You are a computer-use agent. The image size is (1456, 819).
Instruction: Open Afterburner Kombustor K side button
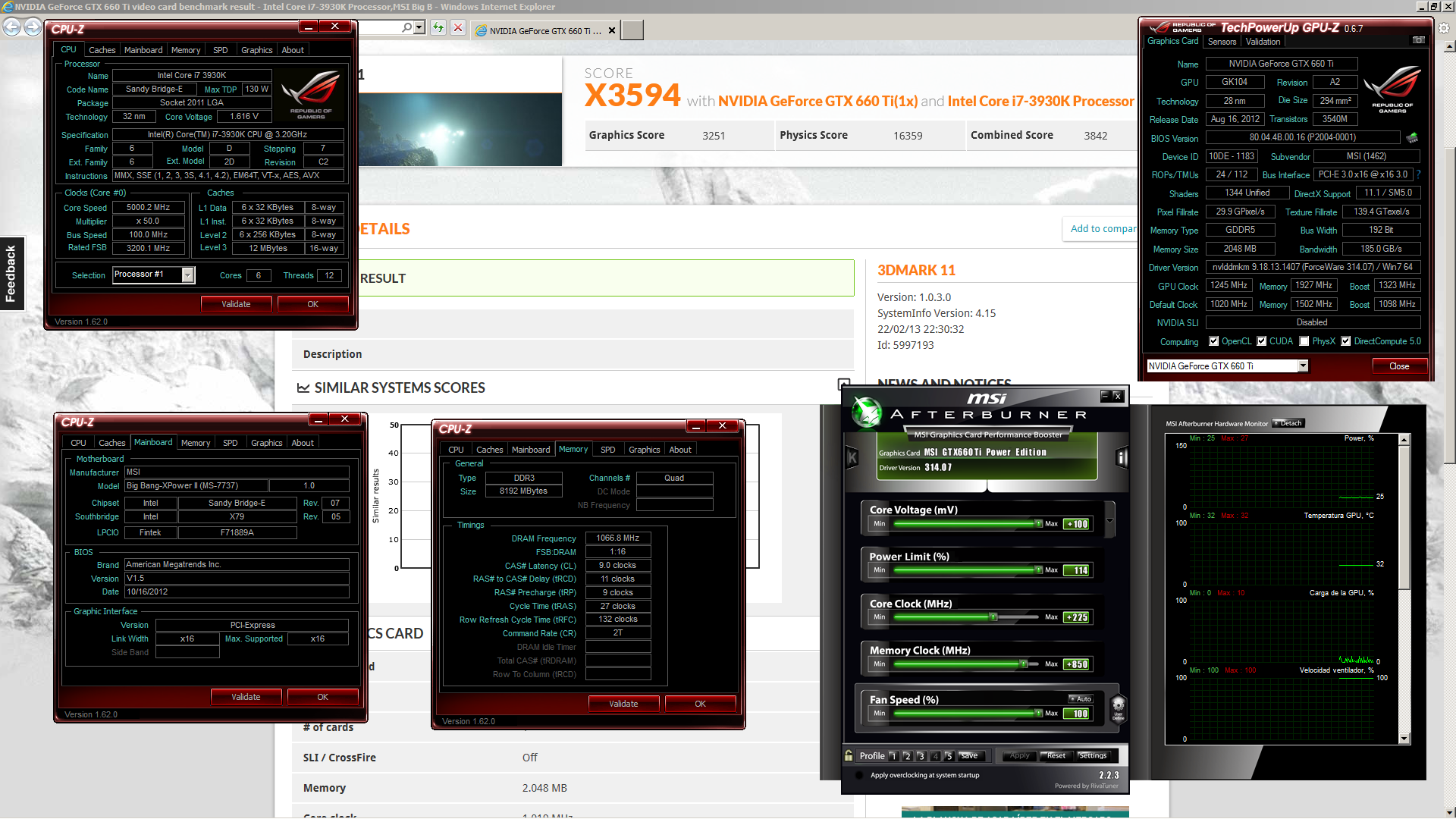coord(852,457)
